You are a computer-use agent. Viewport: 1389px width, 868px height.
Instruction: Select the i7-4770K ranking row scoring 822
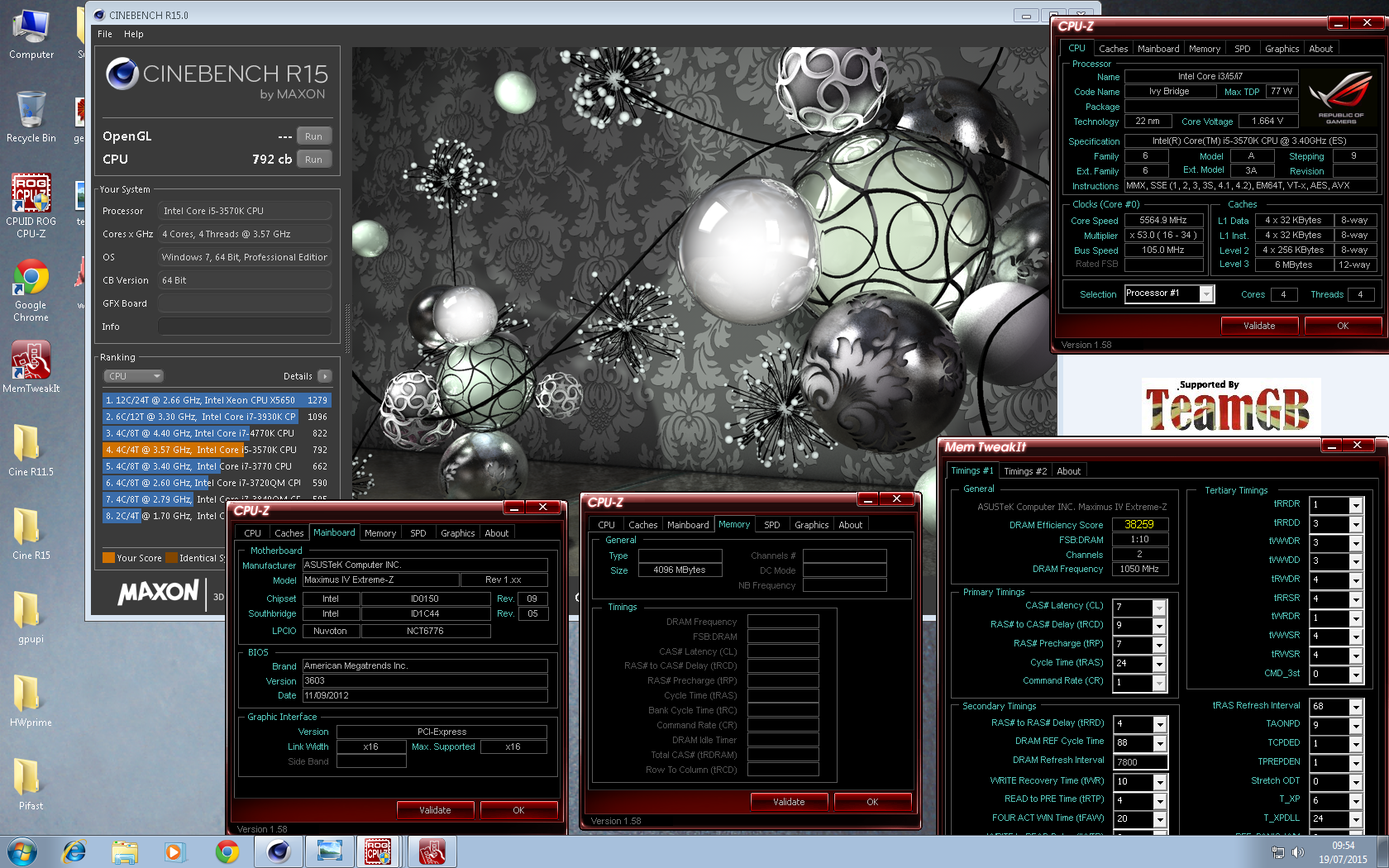pyautogui.click(x=217, y=433)
